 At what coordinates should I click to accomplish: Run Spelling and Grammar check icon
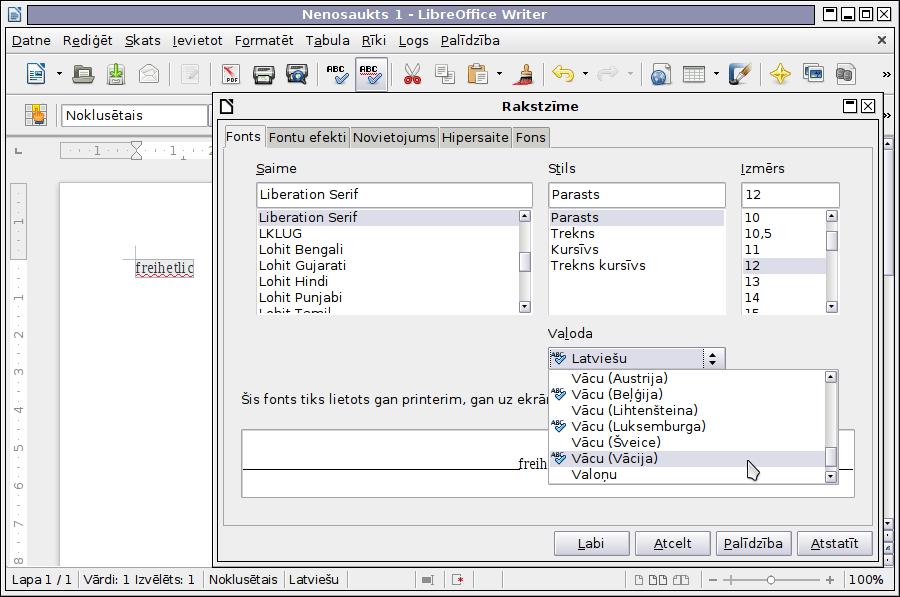(x=338, y=74)
